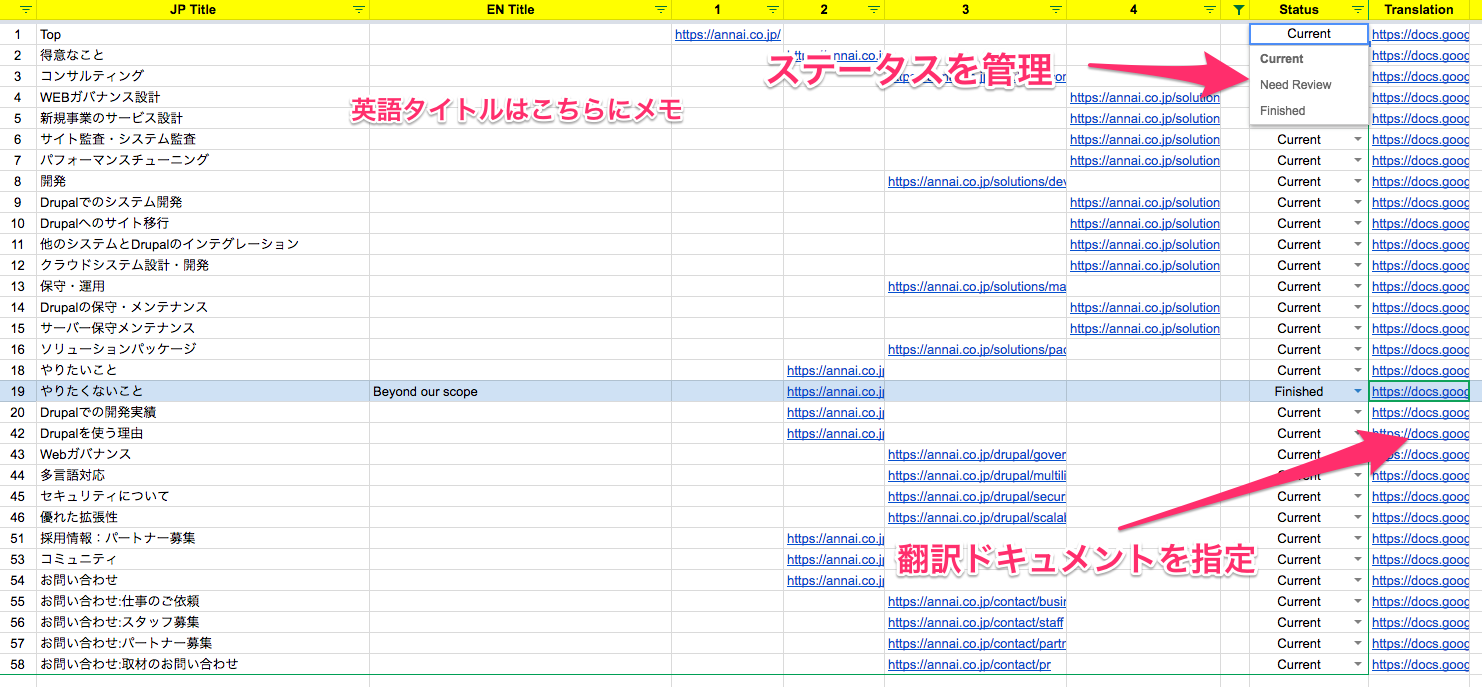Image resolution: width=1482 pixels, height=687 pixels.
Task: Select the 'Beyond our scope' cell
Action: (x=520, y=392)
